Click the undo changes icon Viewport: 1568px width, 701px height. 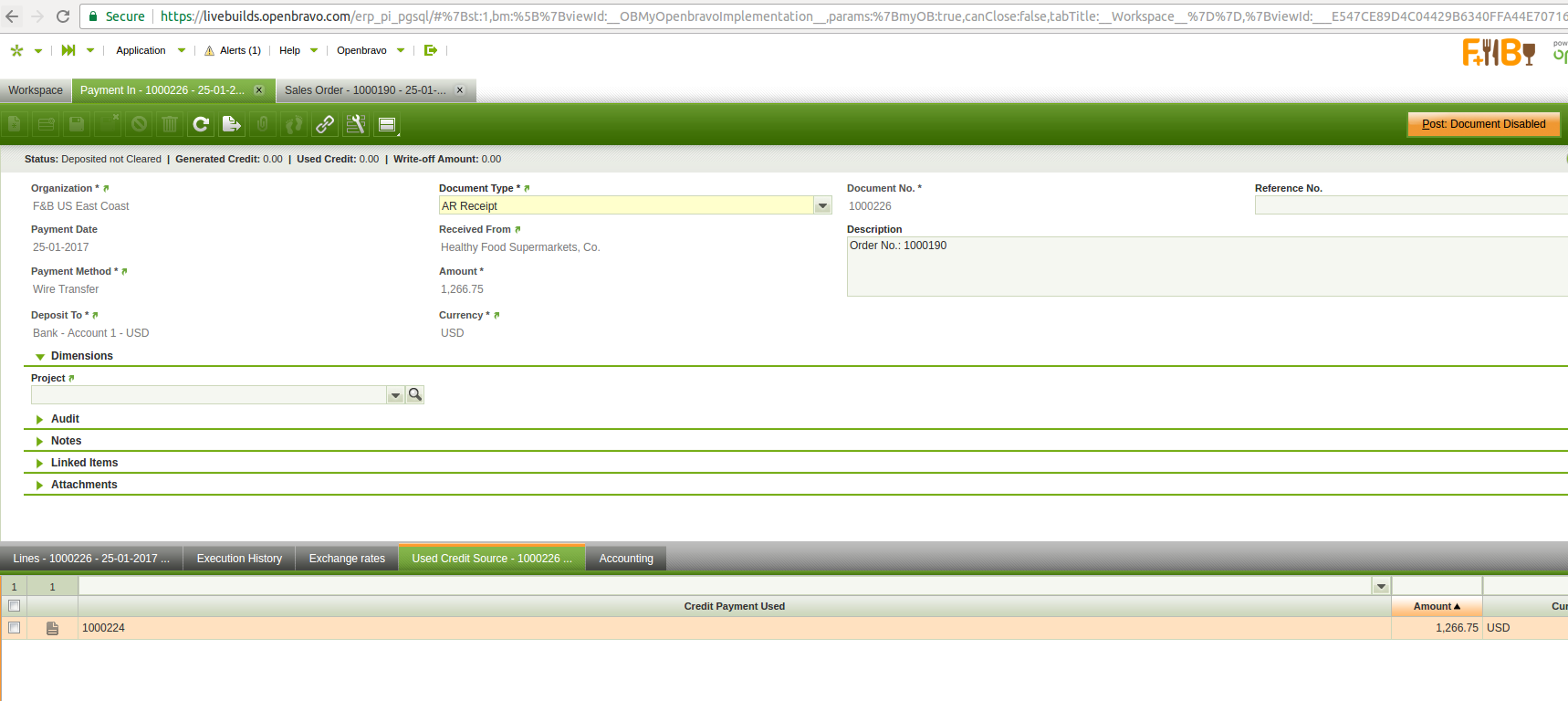point(140,124)
